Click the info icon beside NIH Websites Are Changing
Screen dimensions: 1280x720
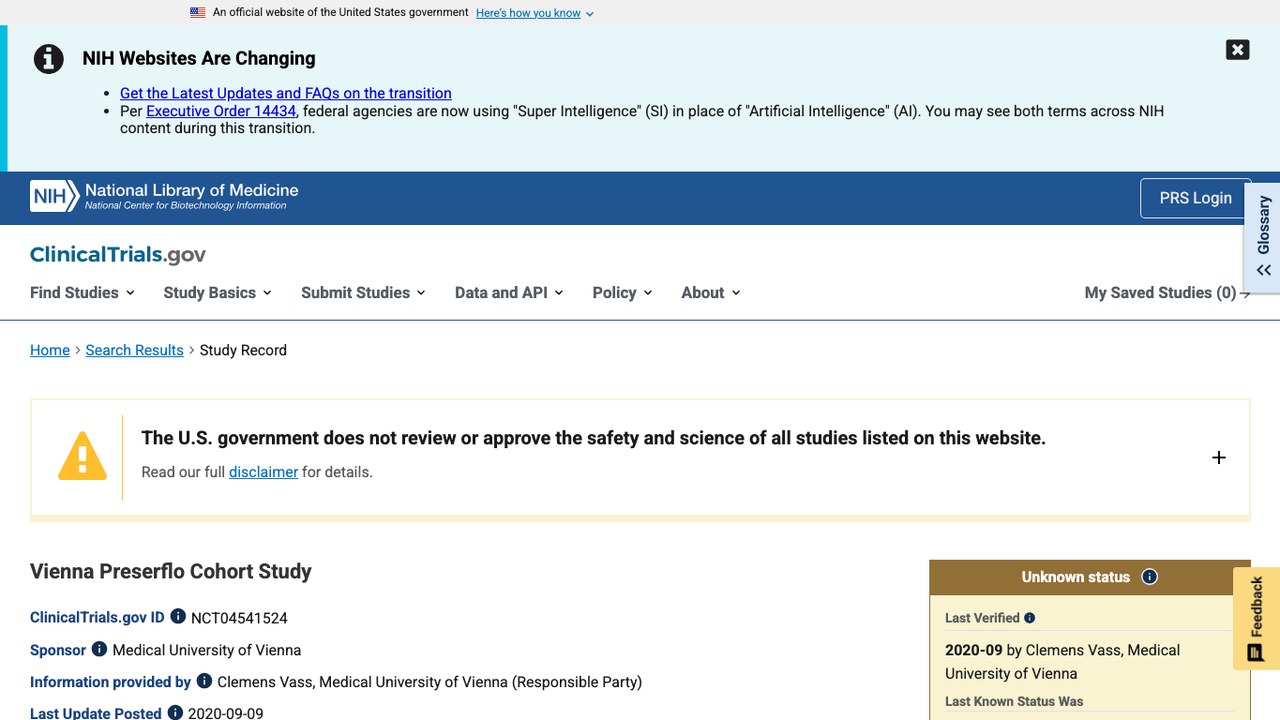[49, 59]
